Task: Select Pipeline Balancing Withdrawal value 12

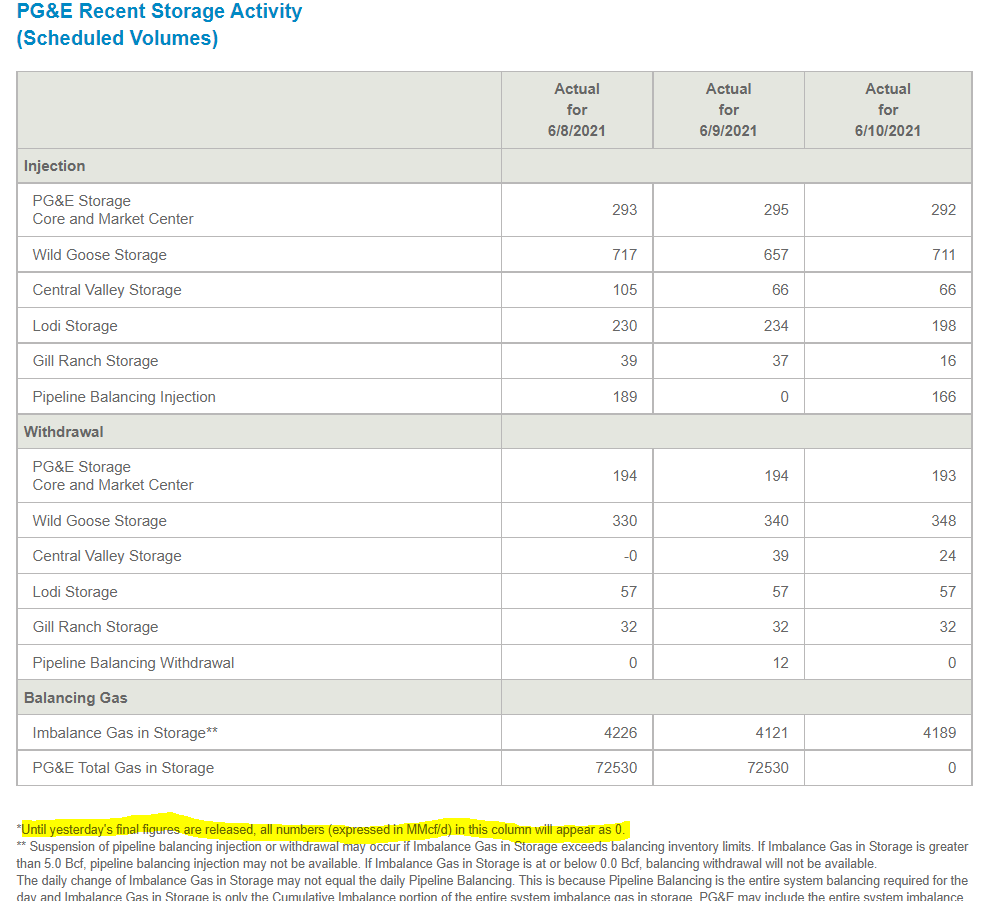Action: click(x=781, y=663)
